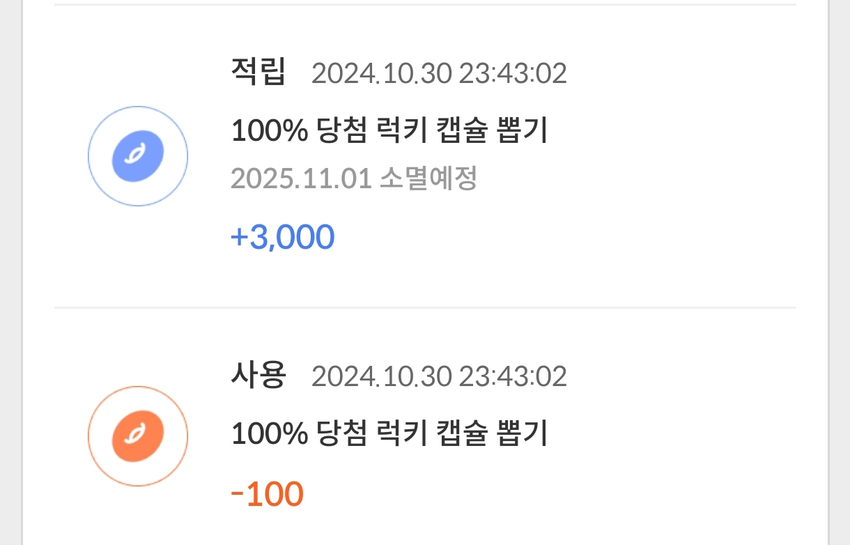The image size is (850, 545).
Task: Click the 100% text in the 적립 title
Action: [x=269, y=130]
